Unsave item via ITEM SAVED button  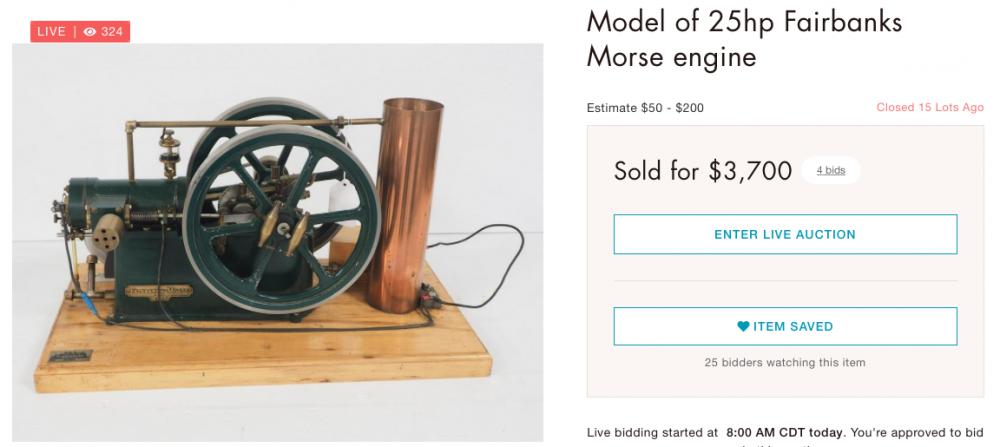click(785, 326)
